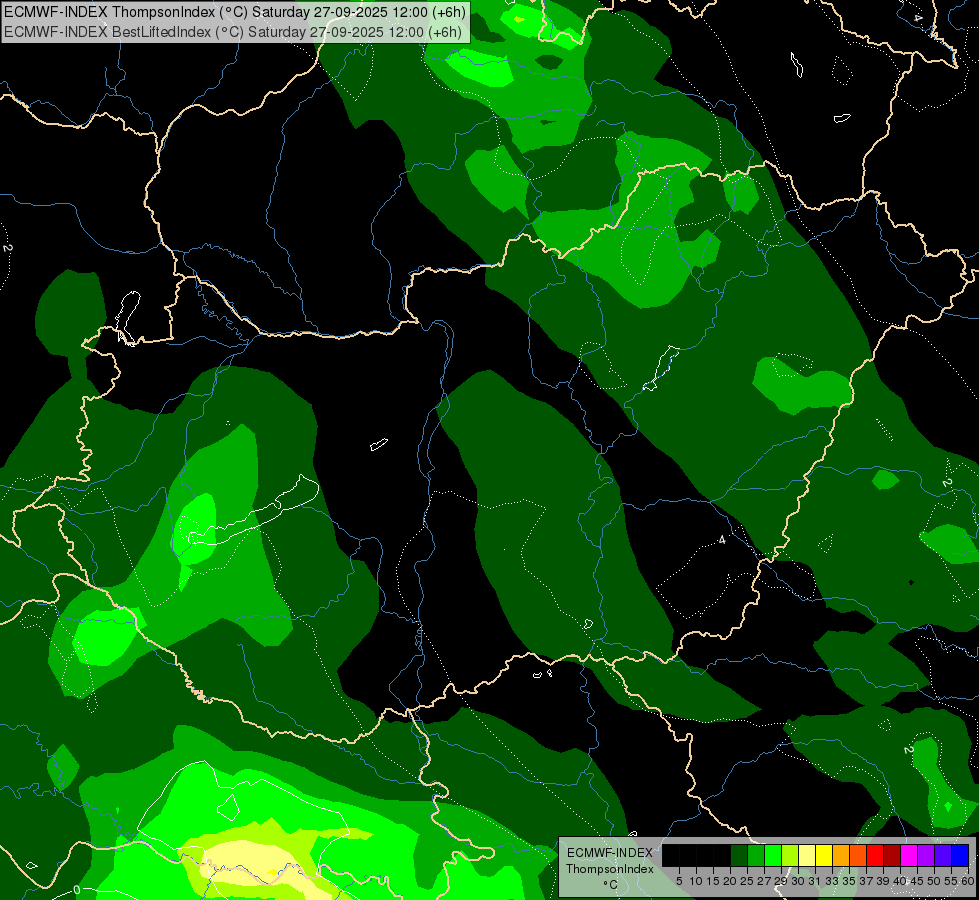Click the legend scale value 30
The height and width of the screenshot is (900, 979).
(798, 881)
